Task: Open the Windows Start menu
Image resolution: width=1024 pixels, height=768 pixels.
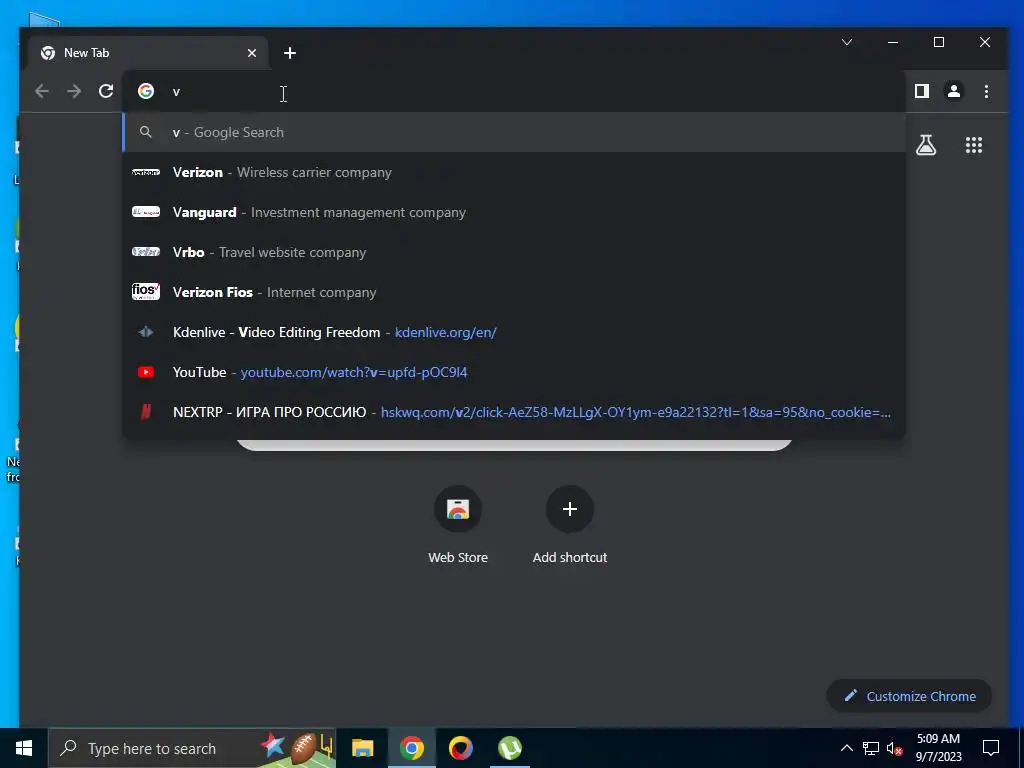Action: 24,748
